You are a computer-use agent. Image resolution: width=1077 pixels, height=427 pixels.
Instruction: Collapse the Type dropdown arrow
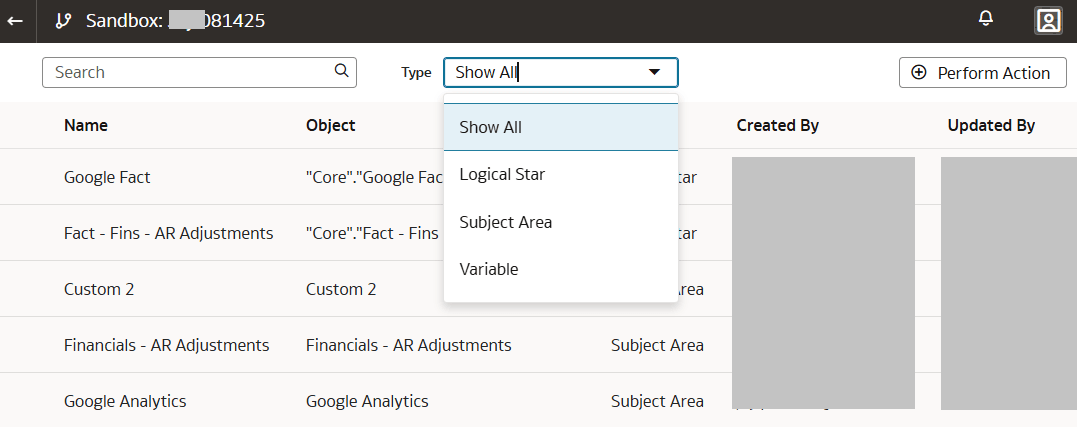point(655,72)
